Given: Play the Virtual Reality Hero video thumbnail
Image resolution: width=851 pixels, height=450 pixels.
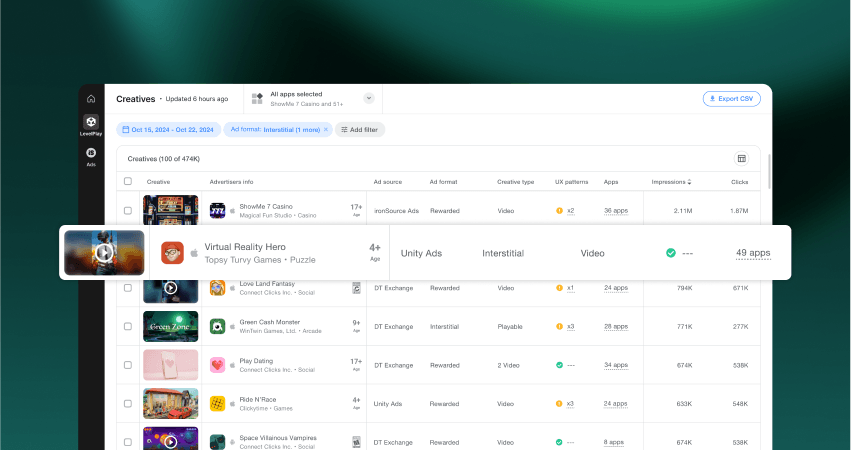Looking at the screenshot, I should 103,253.
